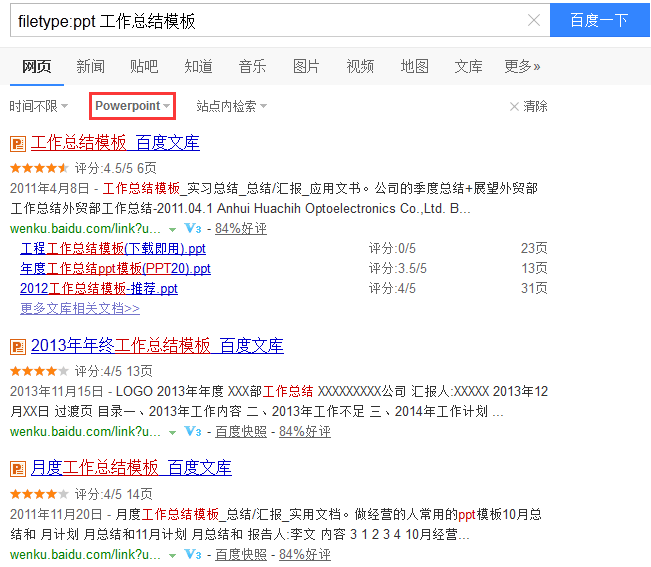
Task: Open 84%好评 link in the 2013年 result
Action: click(x=305, y=432)
